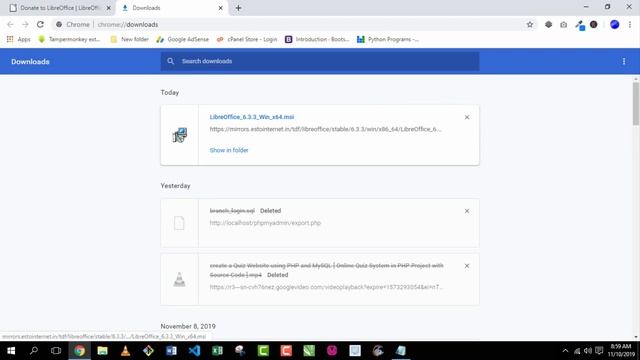Image resolution: width=640 pixels, height=360 pixels.
Task: Open the dark circle extension icon
Action: pos(593,24)
